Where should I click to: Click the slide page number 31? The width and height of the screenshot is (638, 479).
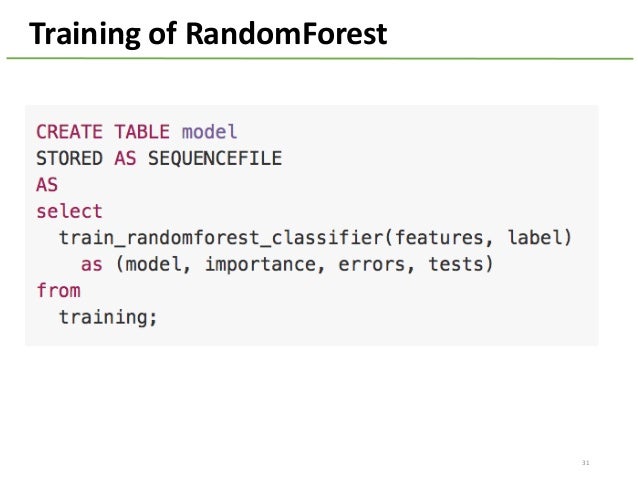(585, 463)
